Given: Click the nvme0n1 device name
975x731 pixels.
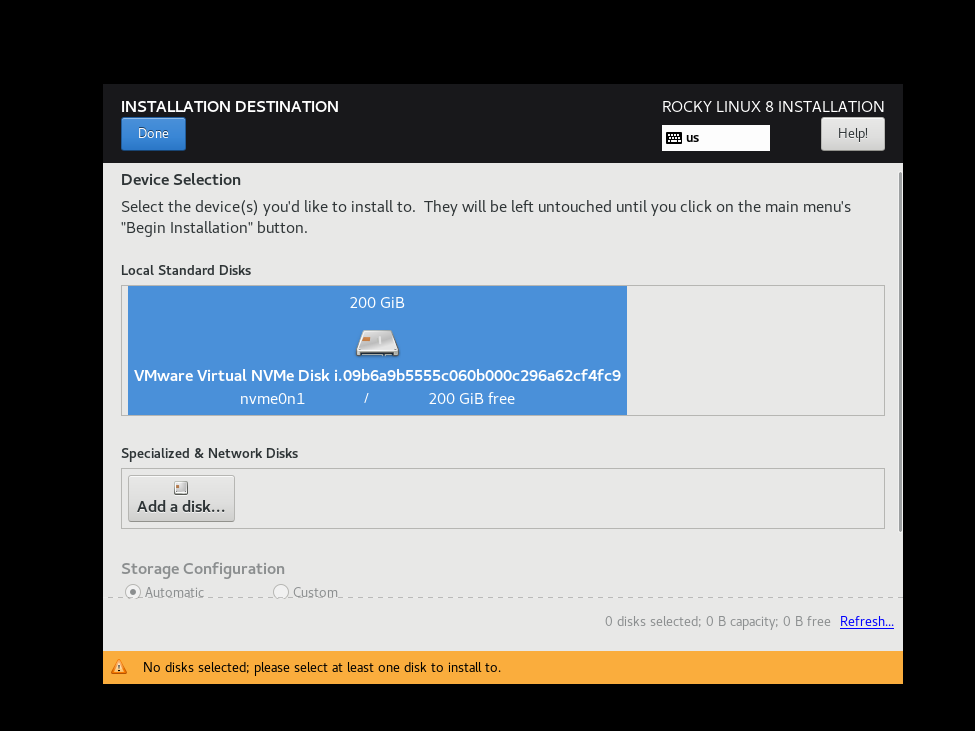Looking at the screenshot, I should (x=272, y=399).
